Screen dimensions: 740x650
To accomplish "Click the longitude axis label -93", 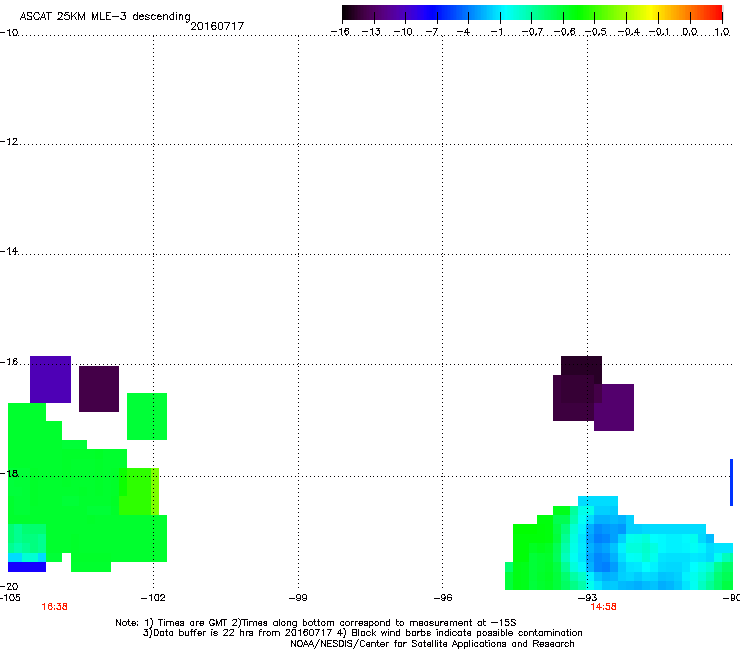I will (x=588, y=598).
